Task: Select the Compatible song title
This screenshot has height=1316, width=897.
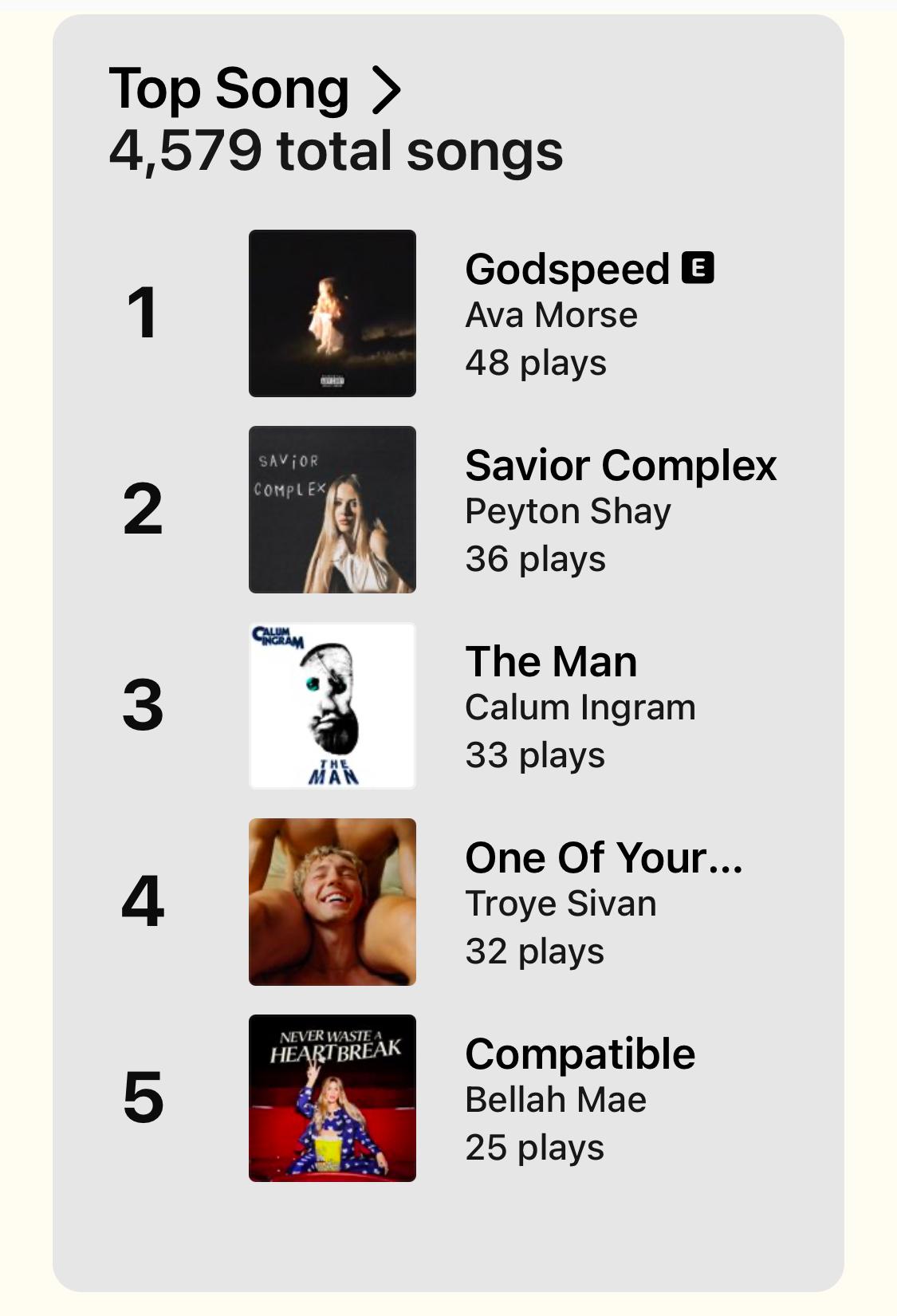Action: click(x=580, y=1054)
